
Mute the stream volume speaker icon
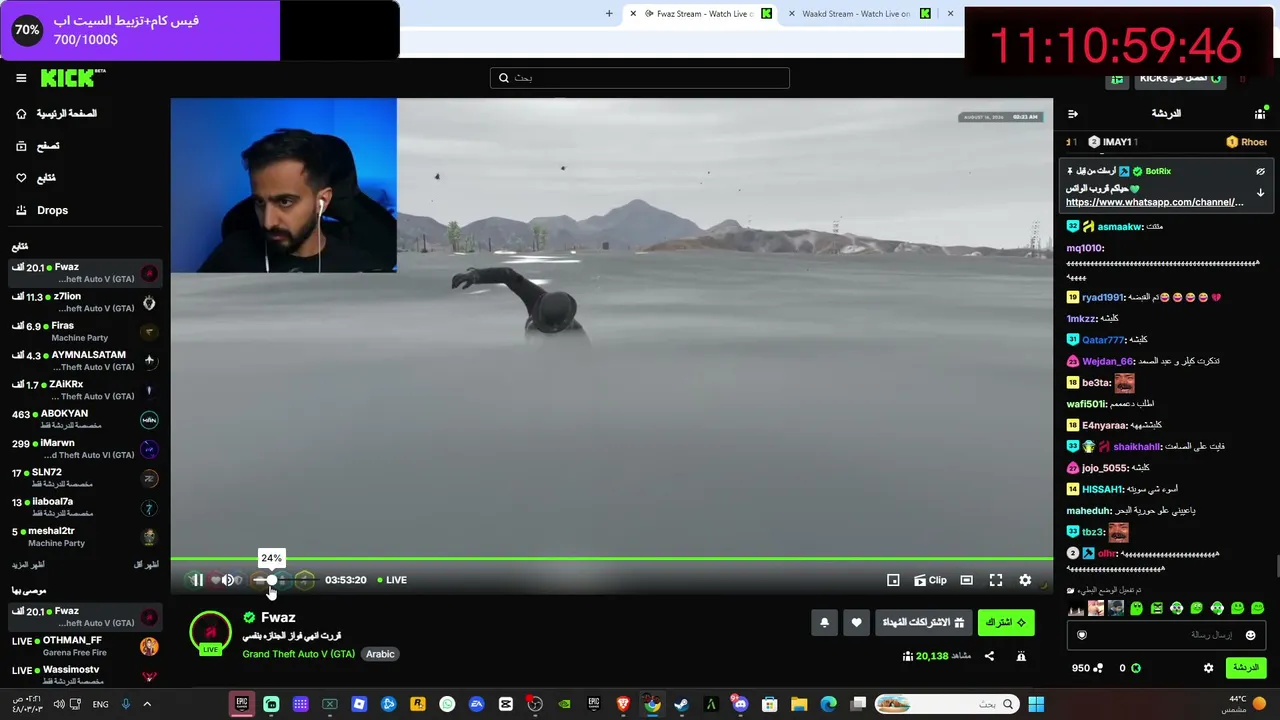[x=228, y=580]
